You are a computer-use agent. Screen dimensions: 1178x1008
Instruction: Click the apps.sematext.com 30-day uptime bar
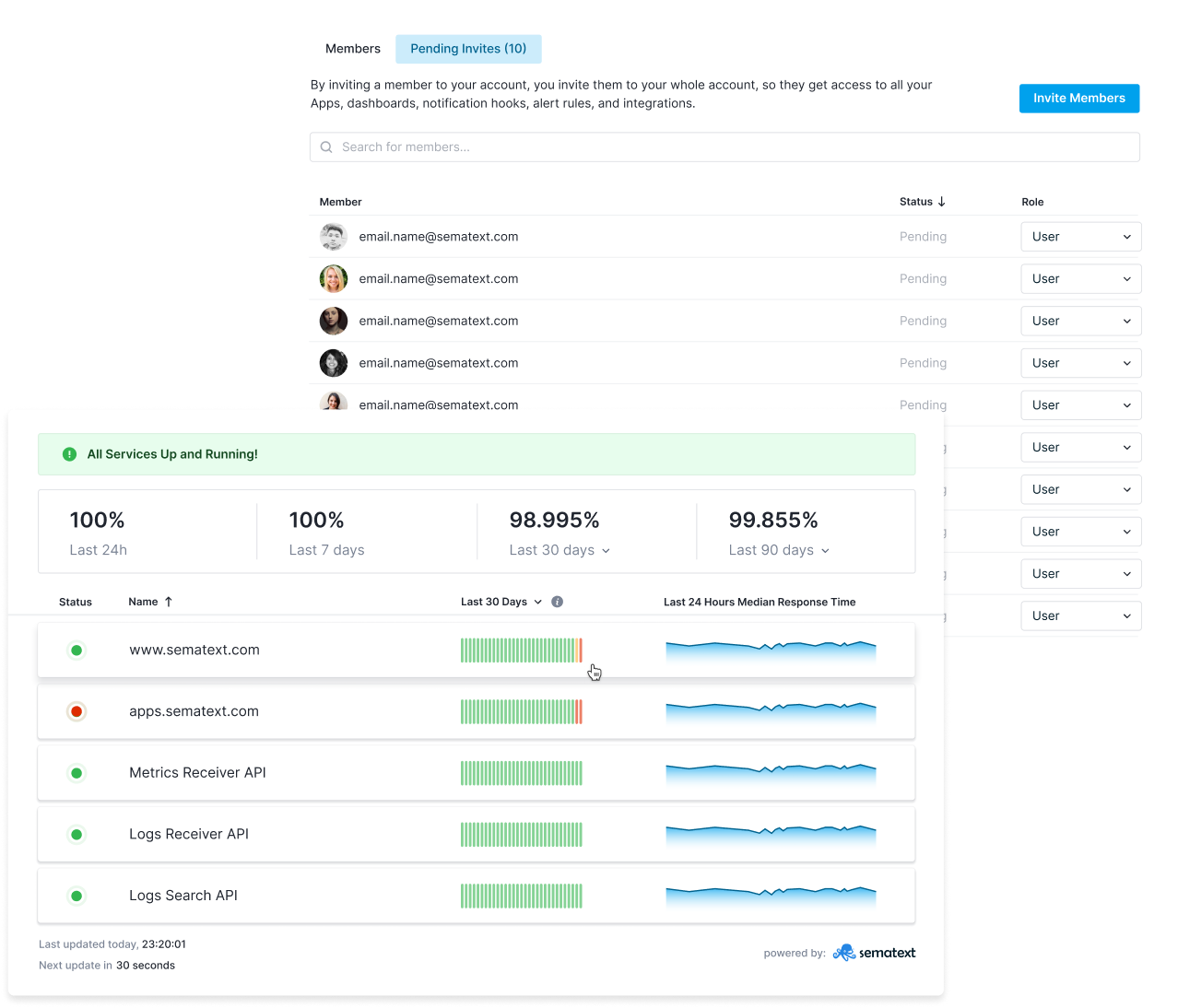point(522,711)
